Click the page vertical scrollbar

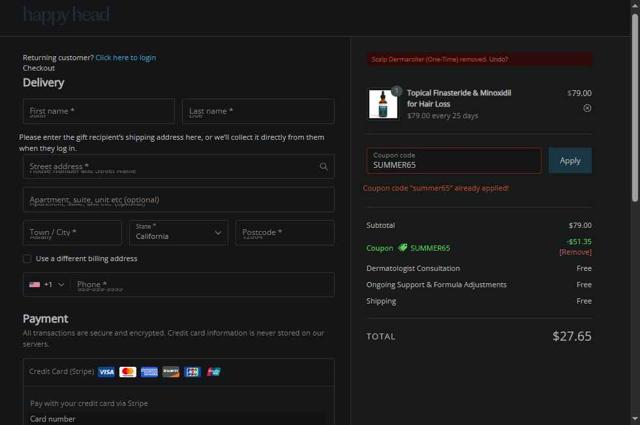click(635, 108)
